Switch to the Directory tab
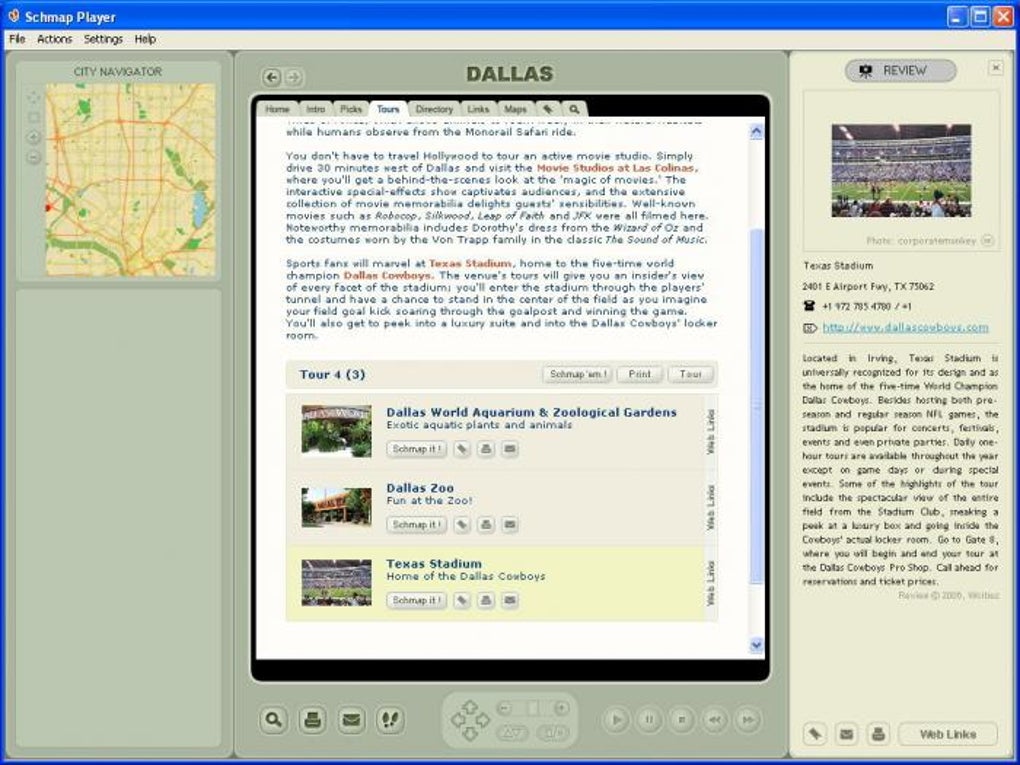The width and height of the screenshot is (1020, 765). tap(434, 109)
